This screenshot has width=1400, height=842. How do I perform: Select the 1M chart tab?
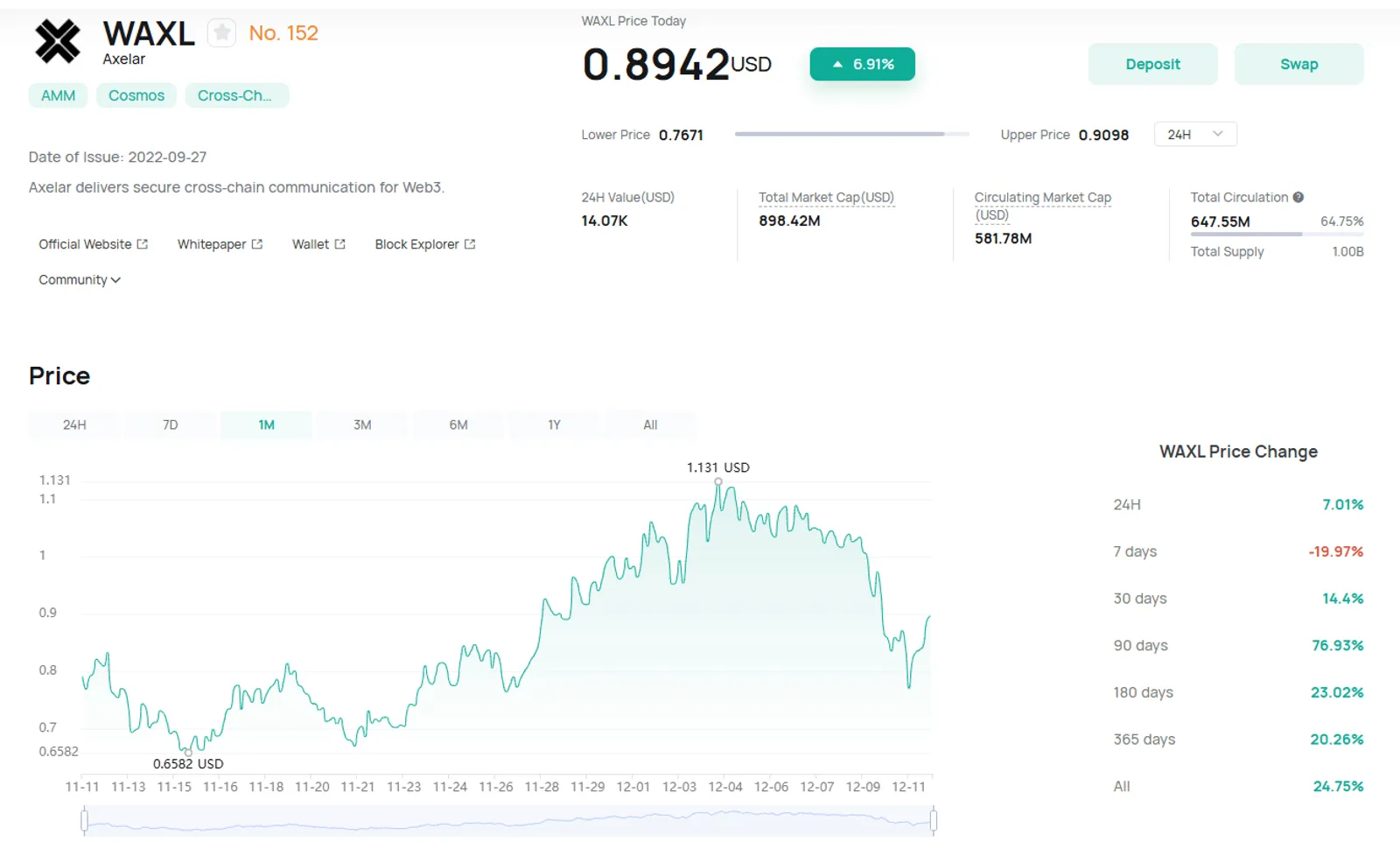click(x=267, y=425)
